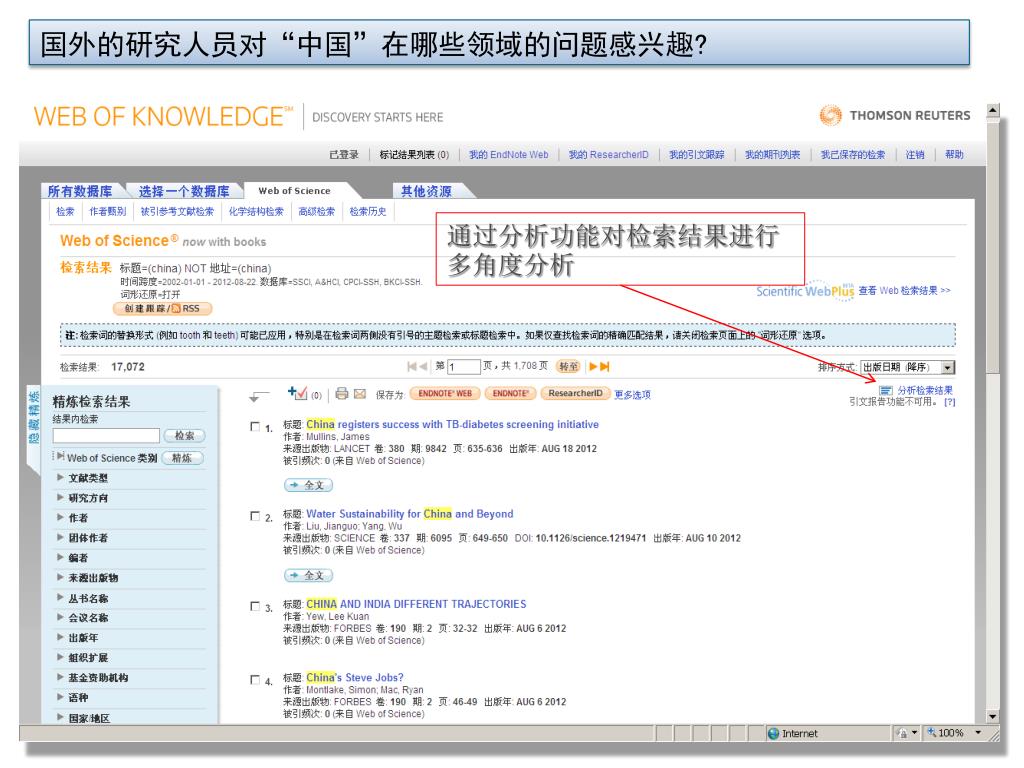Screen dimensions: 1024x768
Task: Add to marked list plus-check icon
Action: [297, 392]
